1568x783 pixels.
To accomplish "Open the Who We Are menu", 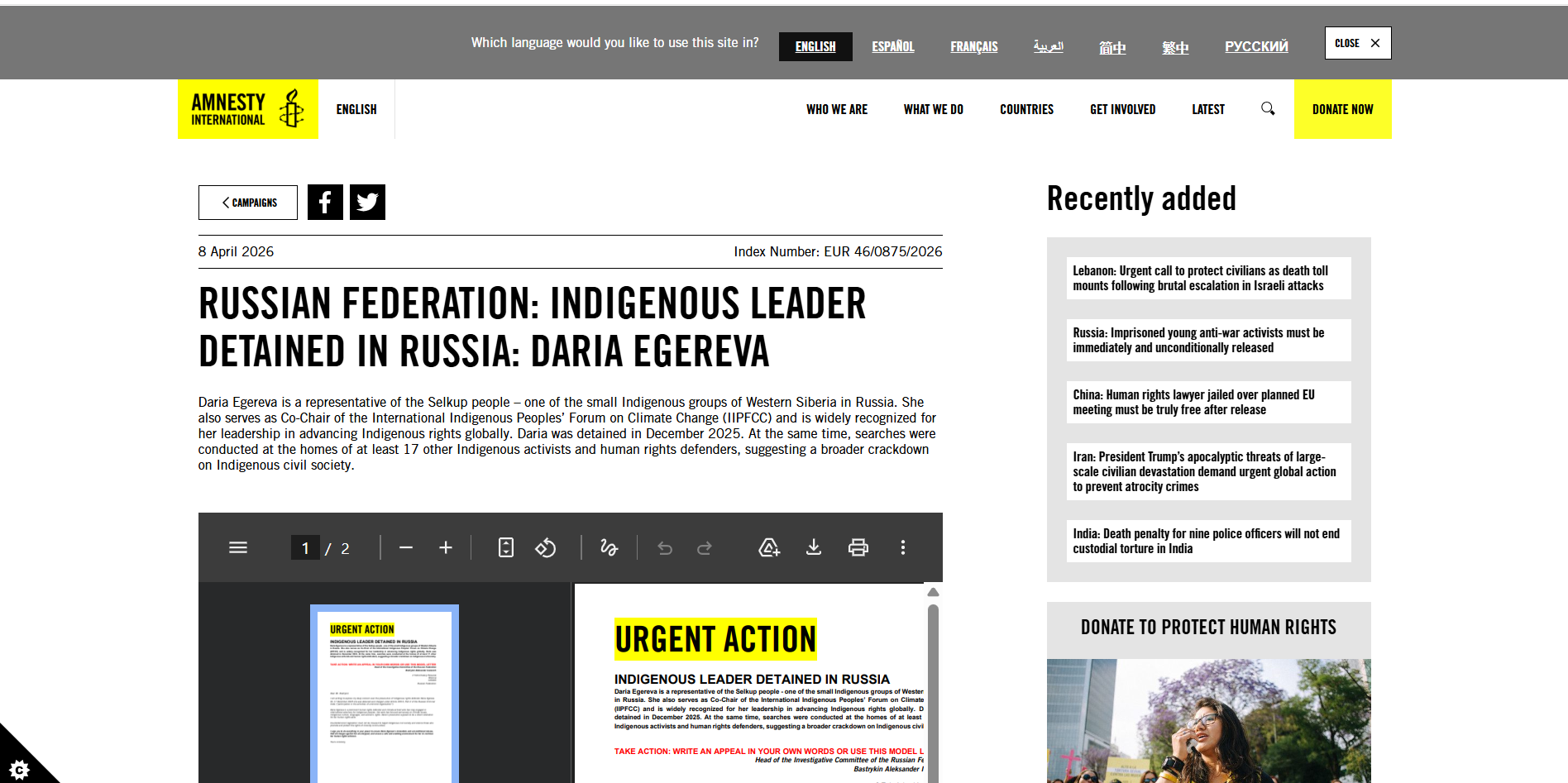I will tap(836, 109).
